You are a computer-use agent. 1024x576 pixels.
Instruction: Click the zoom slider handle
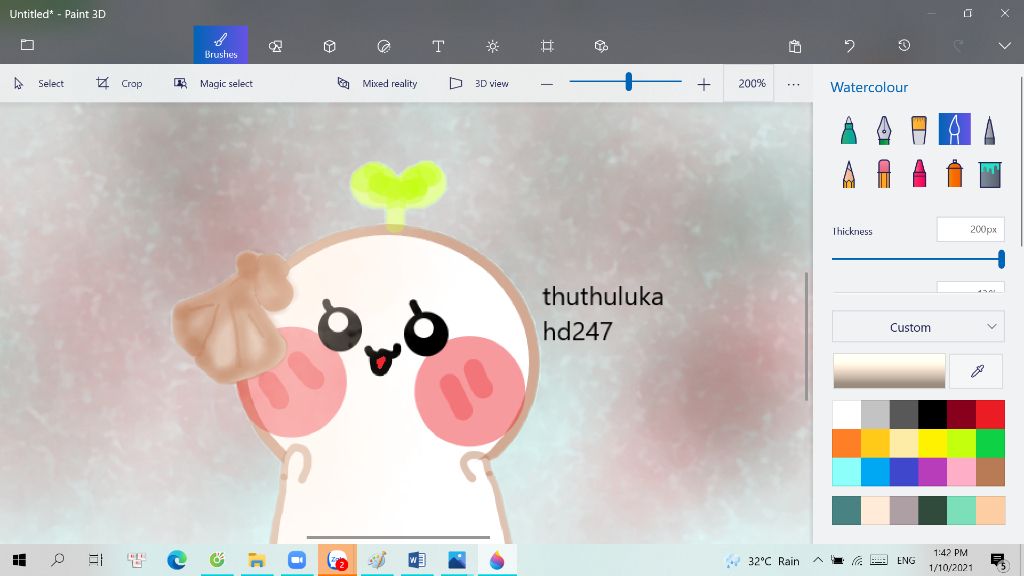[x=628, y=82]
